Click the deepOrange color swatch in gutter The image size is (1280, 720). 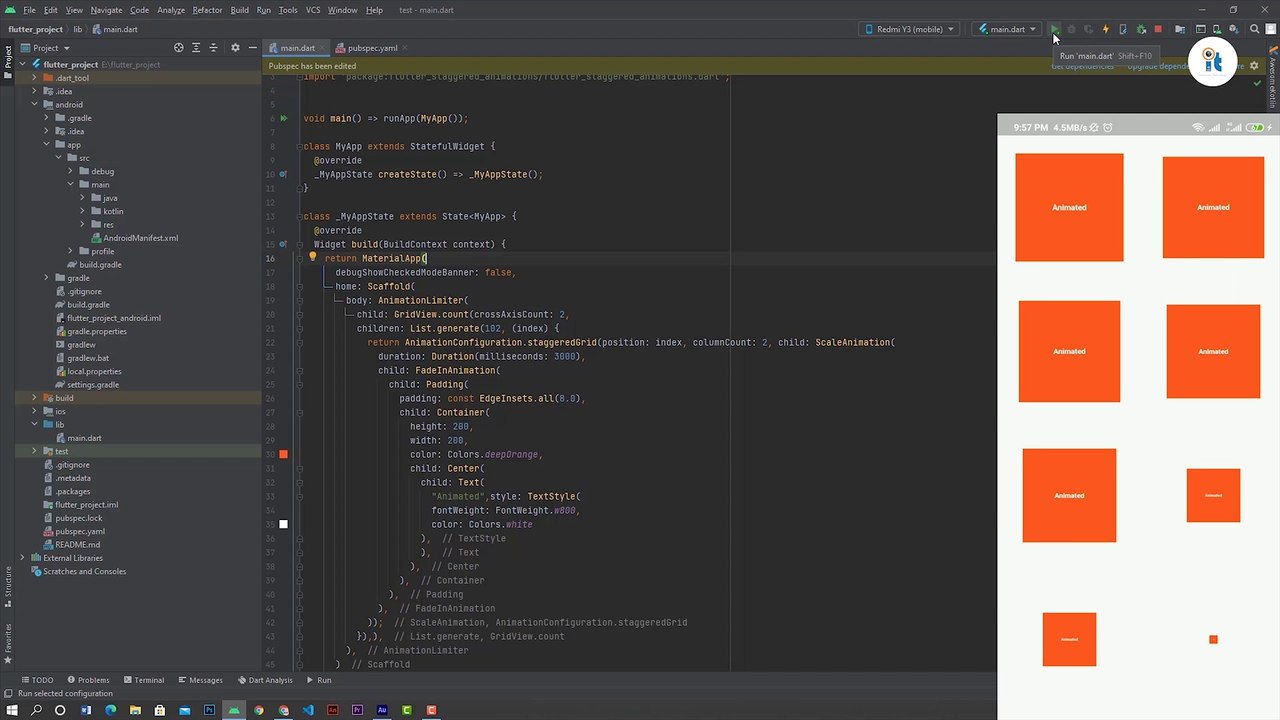click(284, 454)
